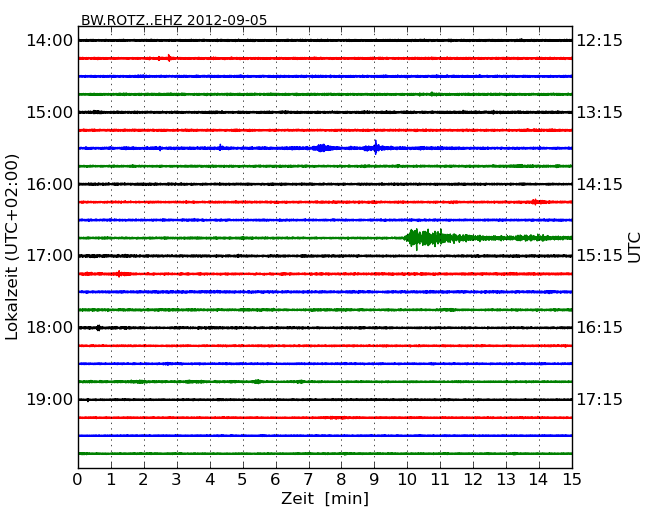The width and height of the screenshot is (650, 520).
Task: Click the red blip near minute 14
Action: pos(537,202)
